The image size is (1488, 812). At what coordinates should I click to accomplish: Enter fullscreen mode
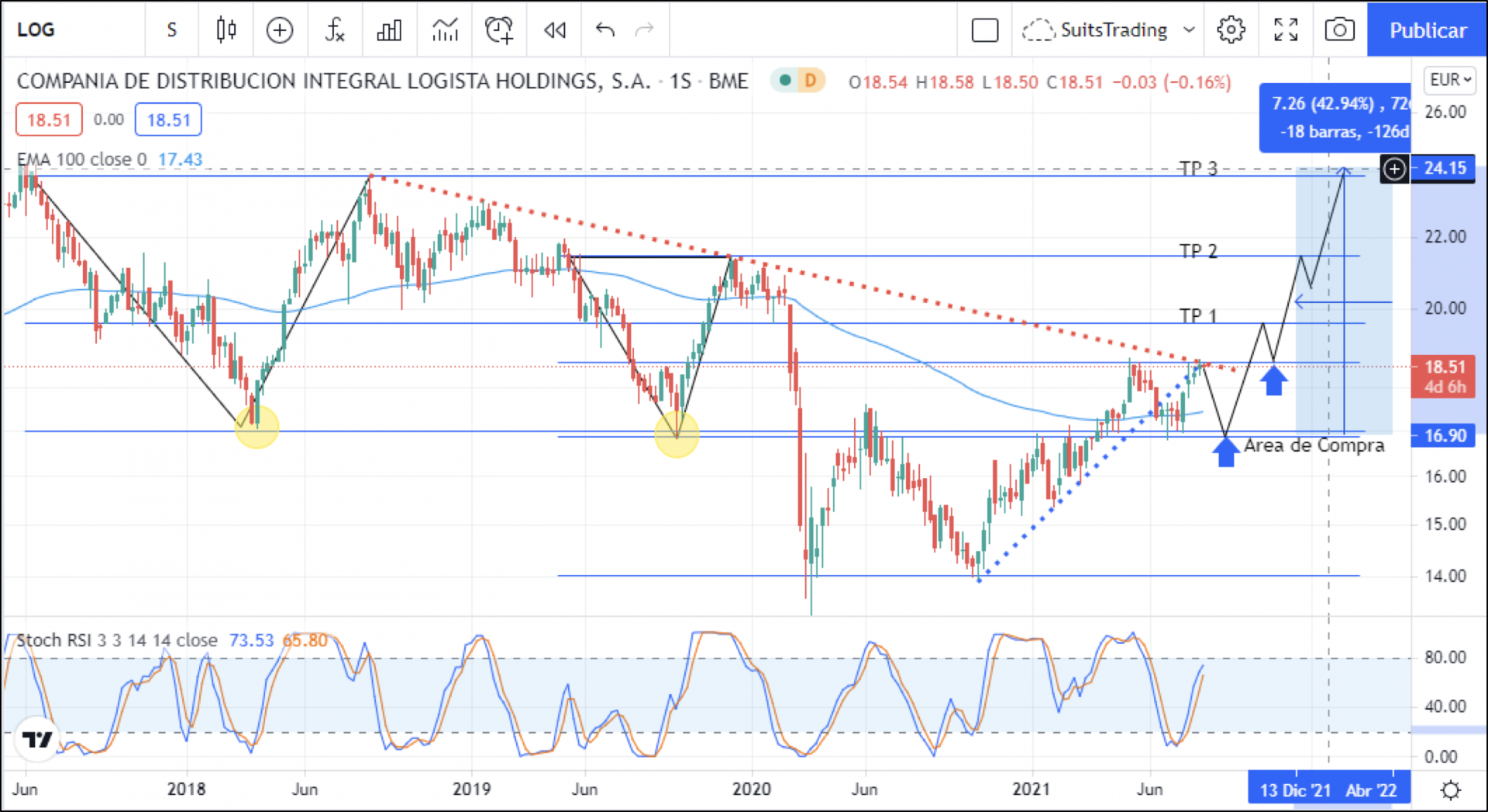[x=1286, y=30]
